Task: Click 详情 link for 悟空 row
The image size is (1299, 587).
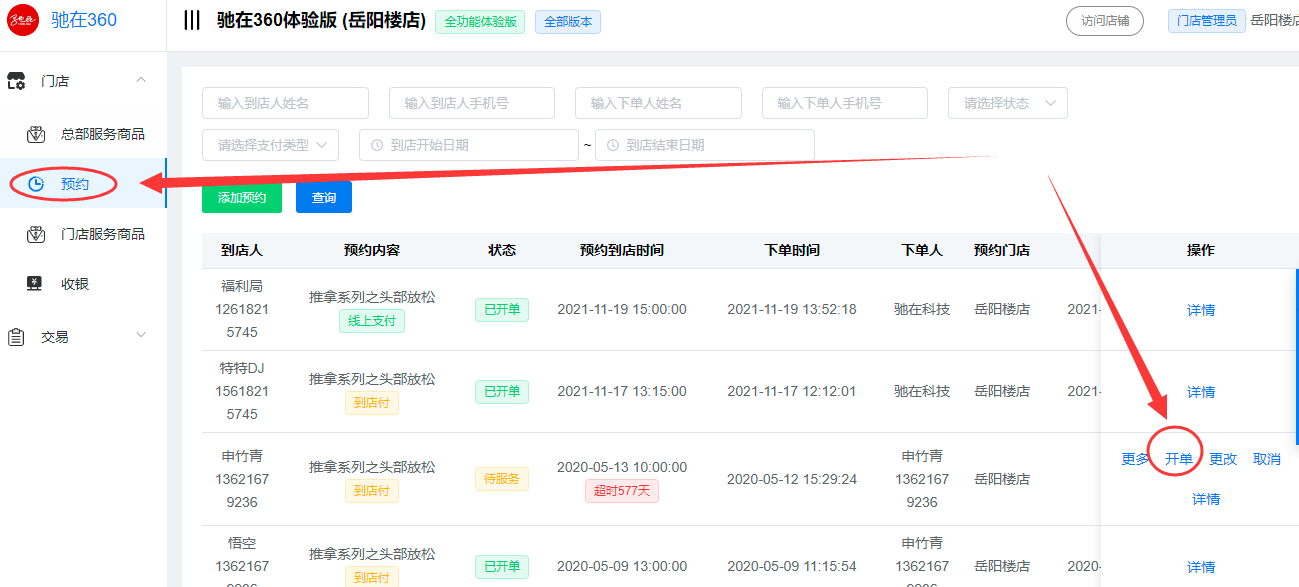Action: 1201,567
